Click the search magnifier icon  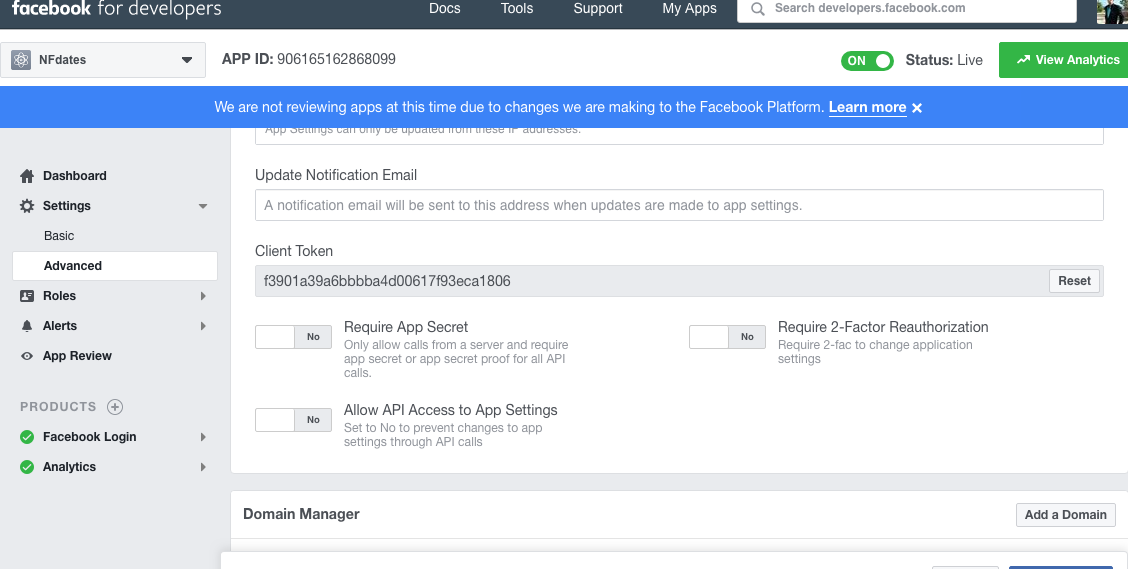(757, 9)
